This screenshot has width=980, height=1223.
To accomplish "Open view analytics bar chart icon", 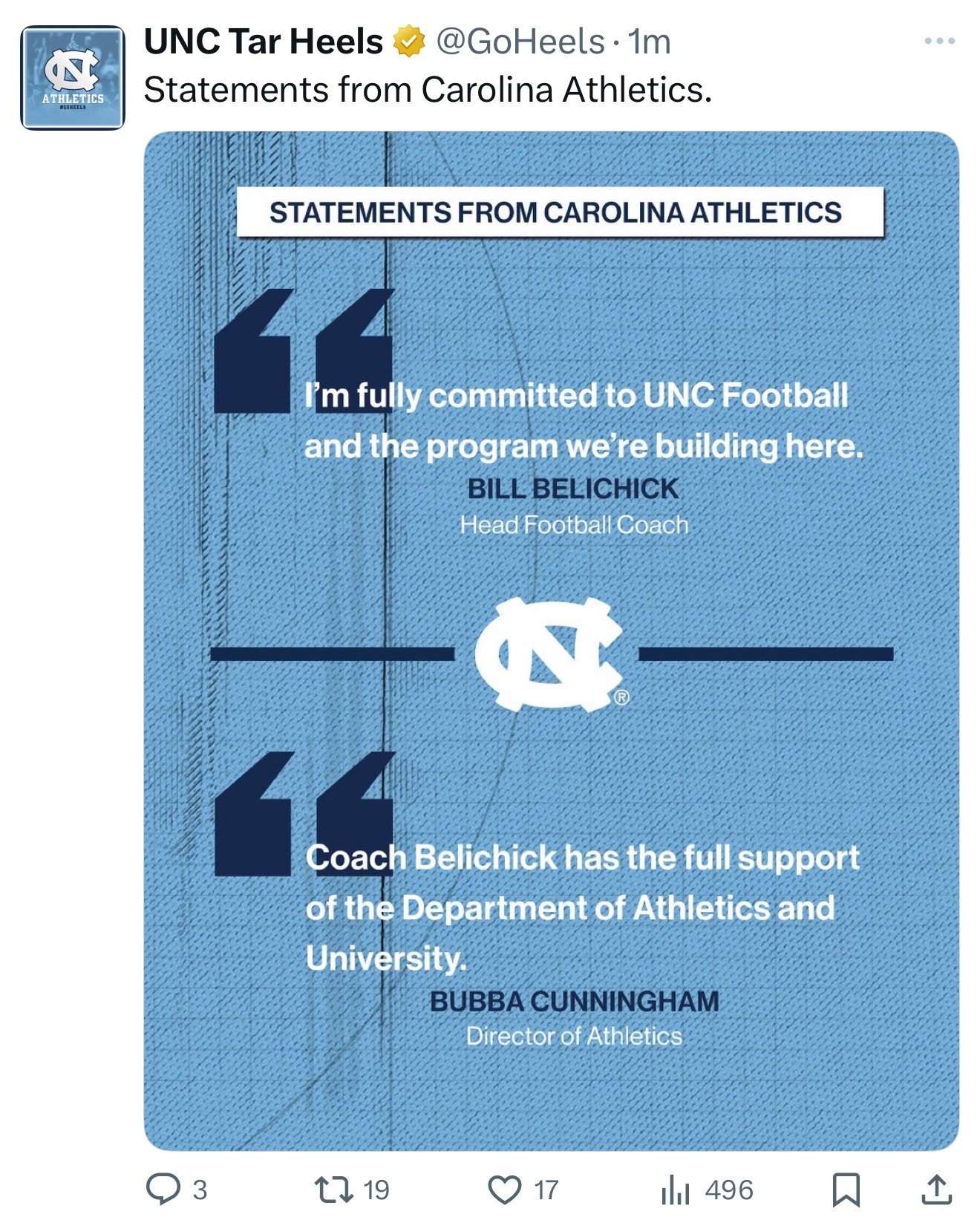I will (675, 1190).
